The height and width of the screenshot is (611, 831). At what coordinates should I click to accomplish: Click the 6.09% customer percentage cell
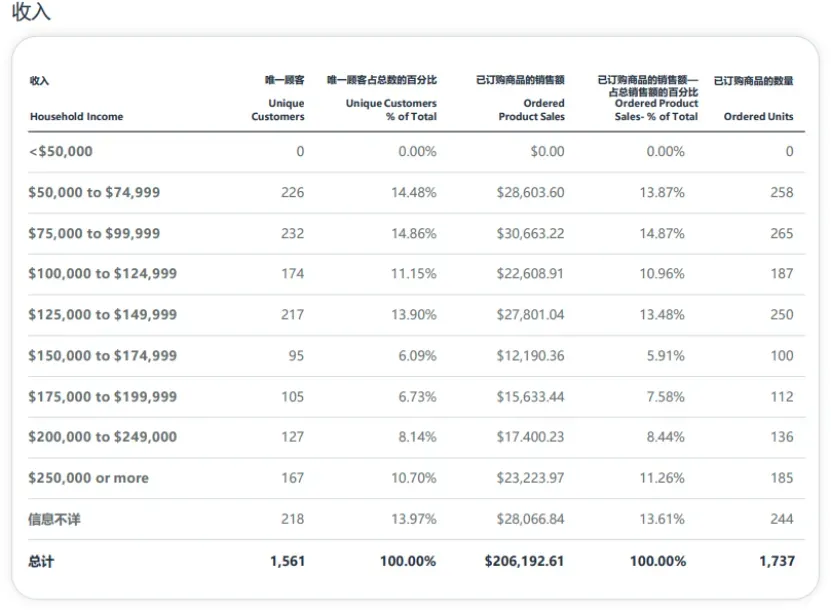point(418,356)
